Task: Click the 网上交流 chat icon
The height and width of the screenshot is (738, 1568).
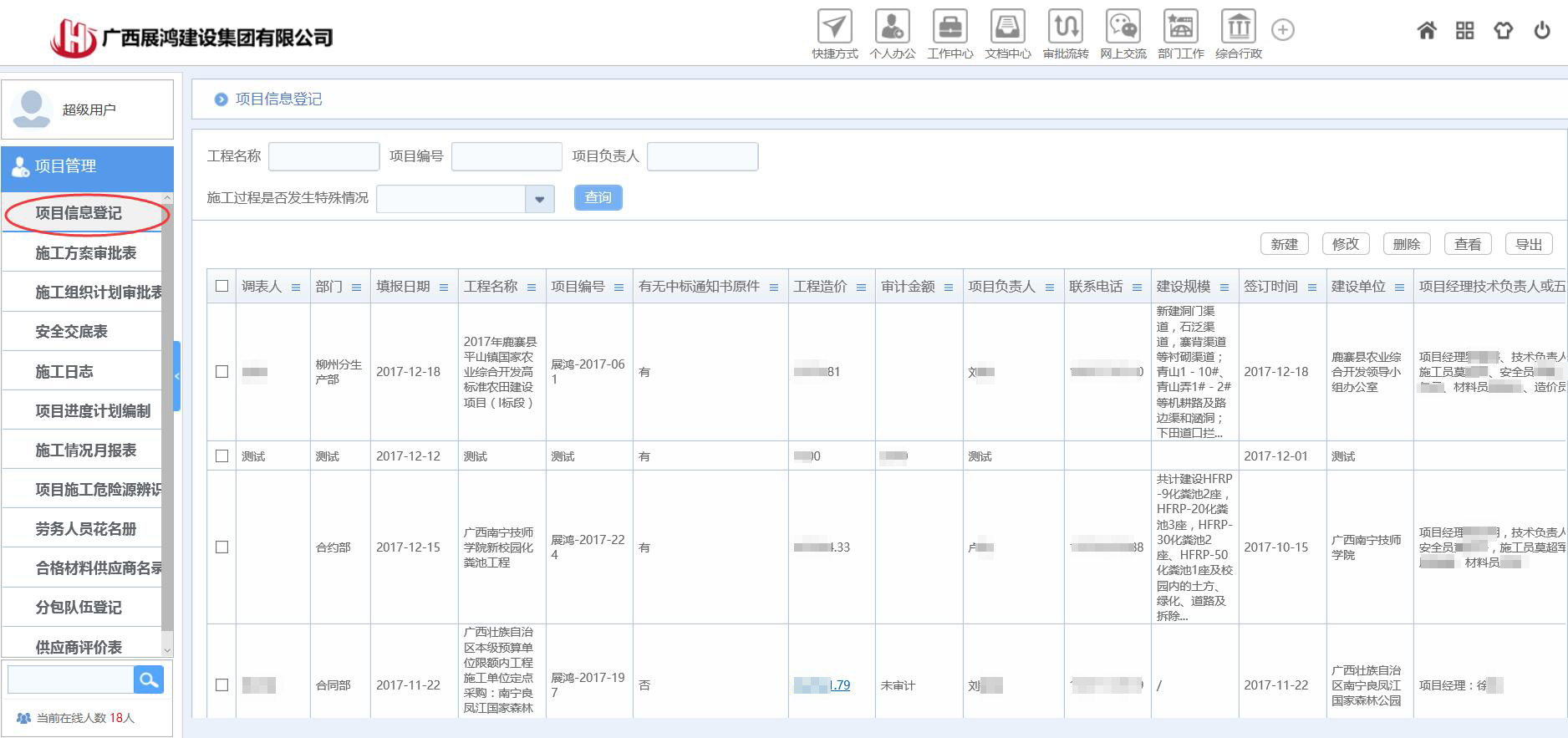Action: [x=1123, y=28]
